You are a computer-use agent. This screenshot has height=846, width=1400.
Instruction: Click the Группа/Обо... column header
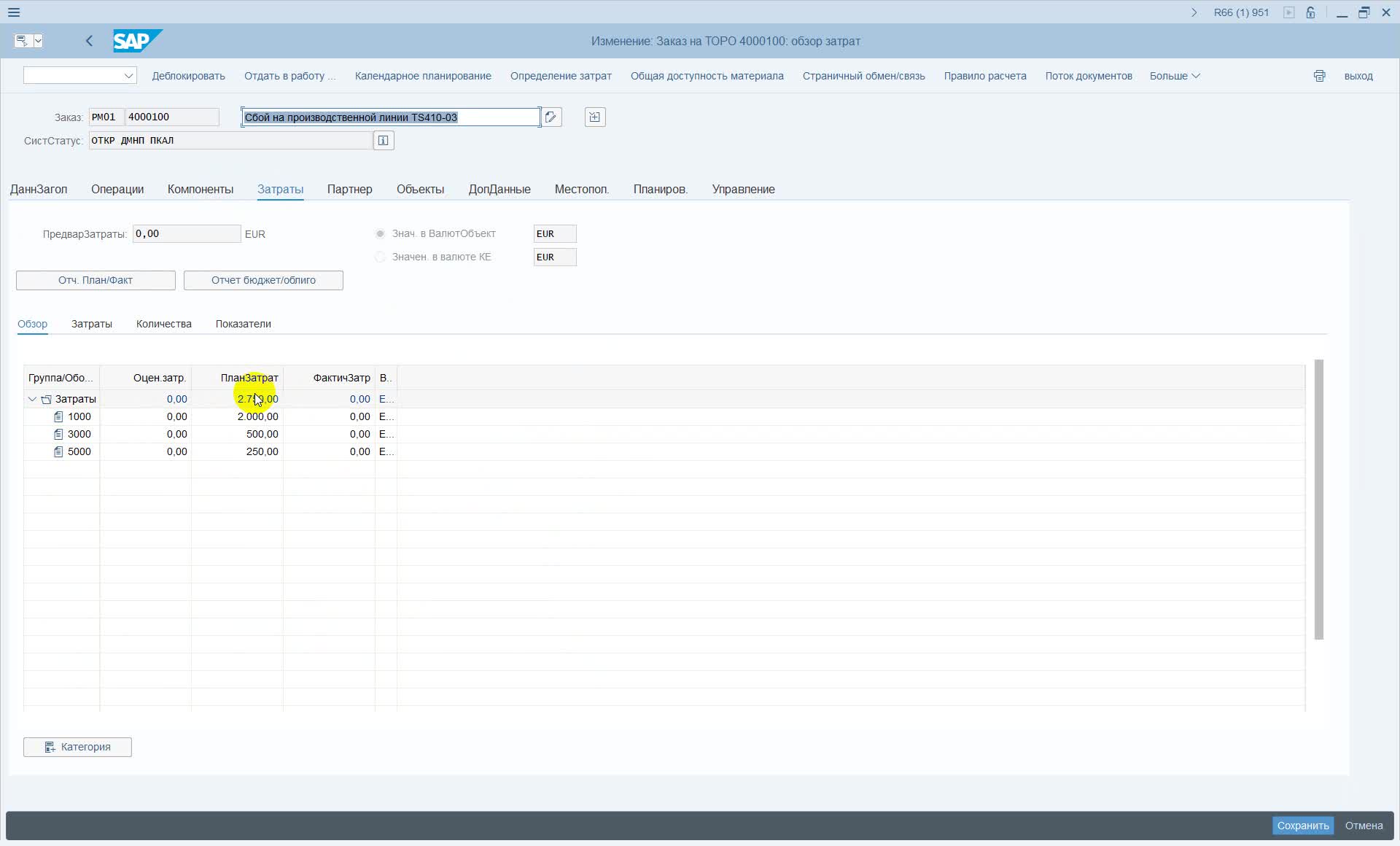[61, 379]
